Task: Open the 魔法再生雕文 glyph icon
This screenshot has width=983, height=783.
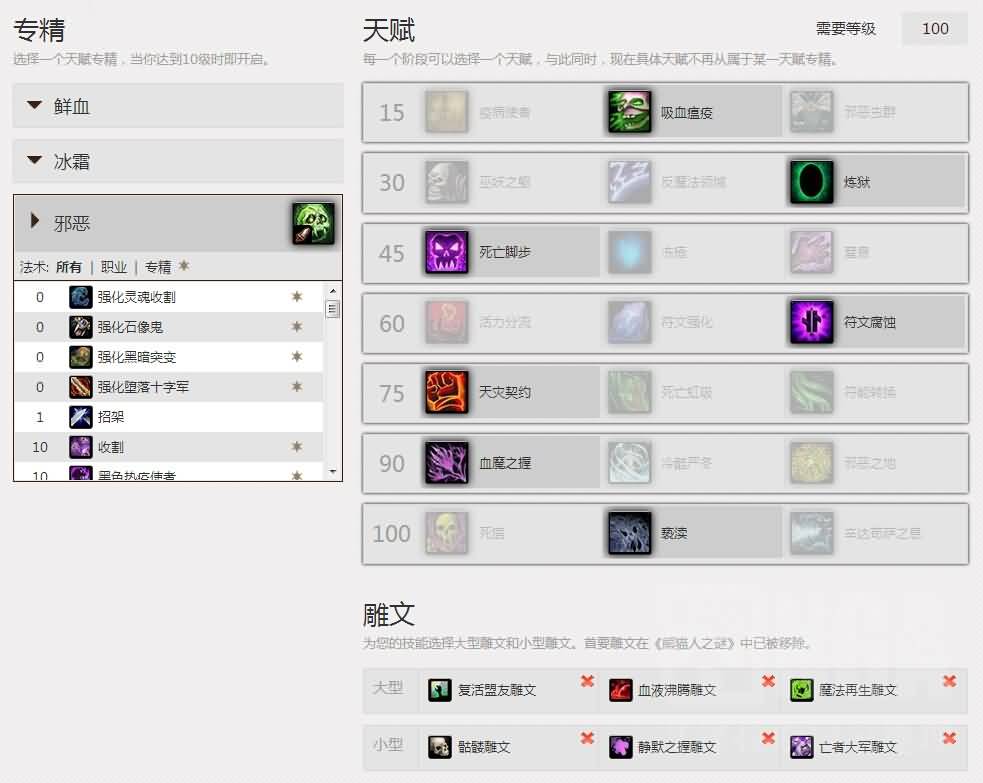Action: 801,690
